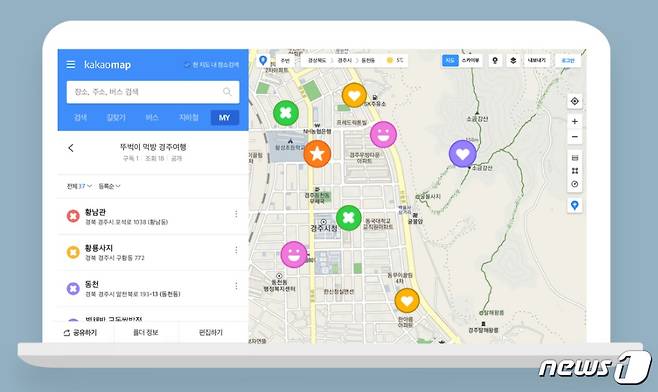658x392 pixels.
Task: Expand the 등록순 sort dropdown
Action: 109,186
